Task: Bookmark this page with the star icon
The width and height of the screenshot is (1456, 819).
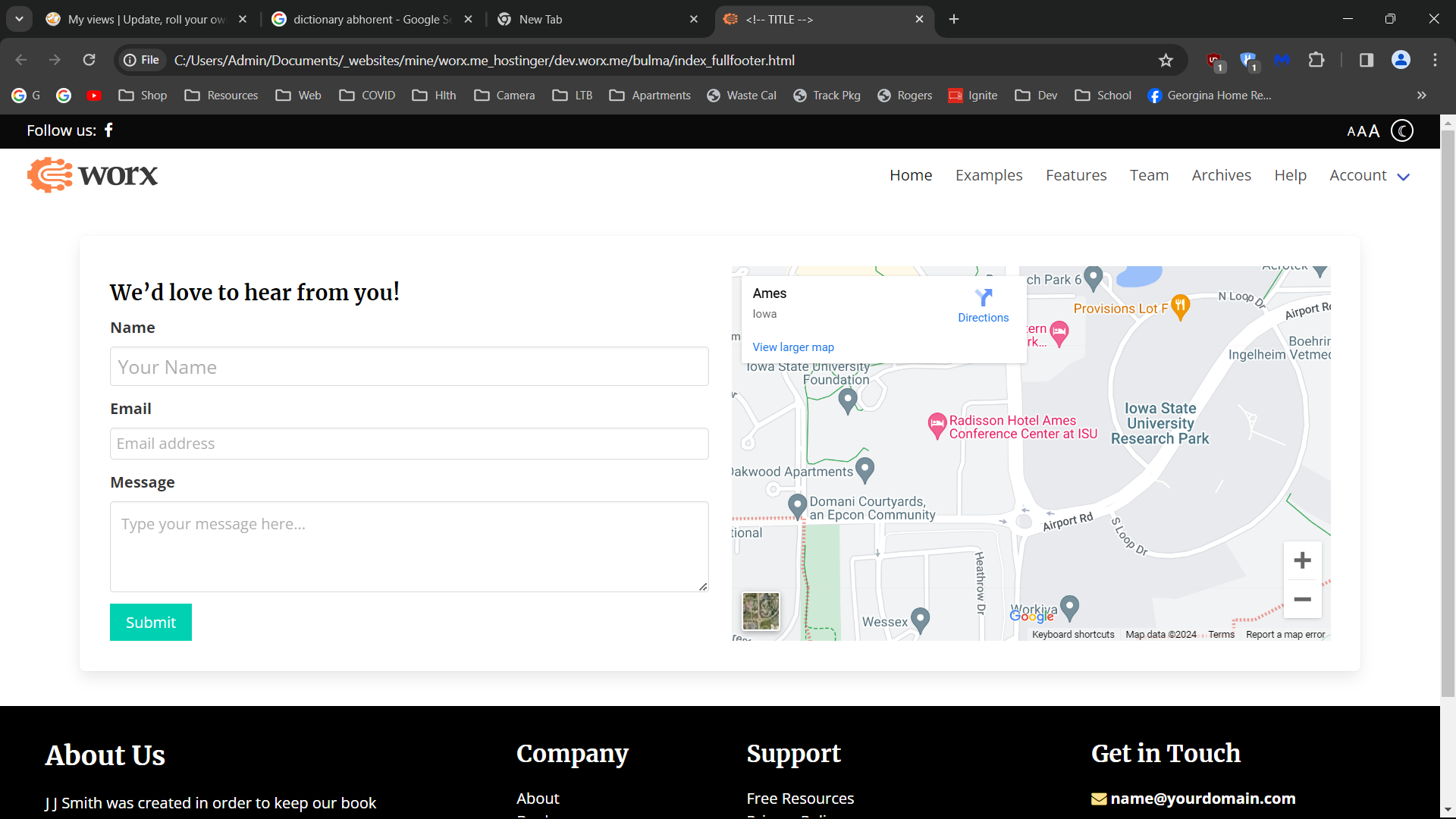Action: tap(1166, 61)
